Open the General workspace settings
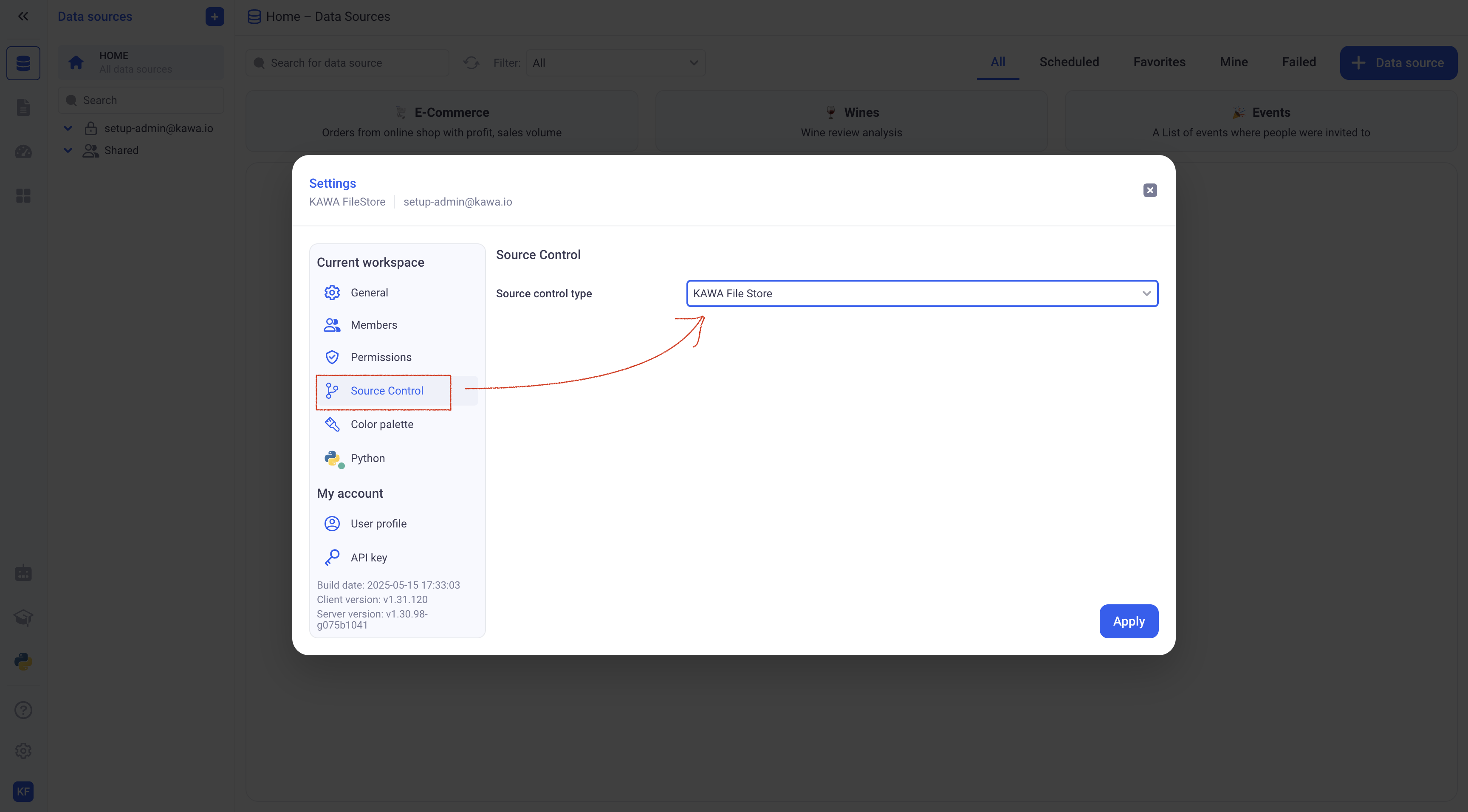The width and height of the screenshot is (1468, 812). [x=369, y=292]
